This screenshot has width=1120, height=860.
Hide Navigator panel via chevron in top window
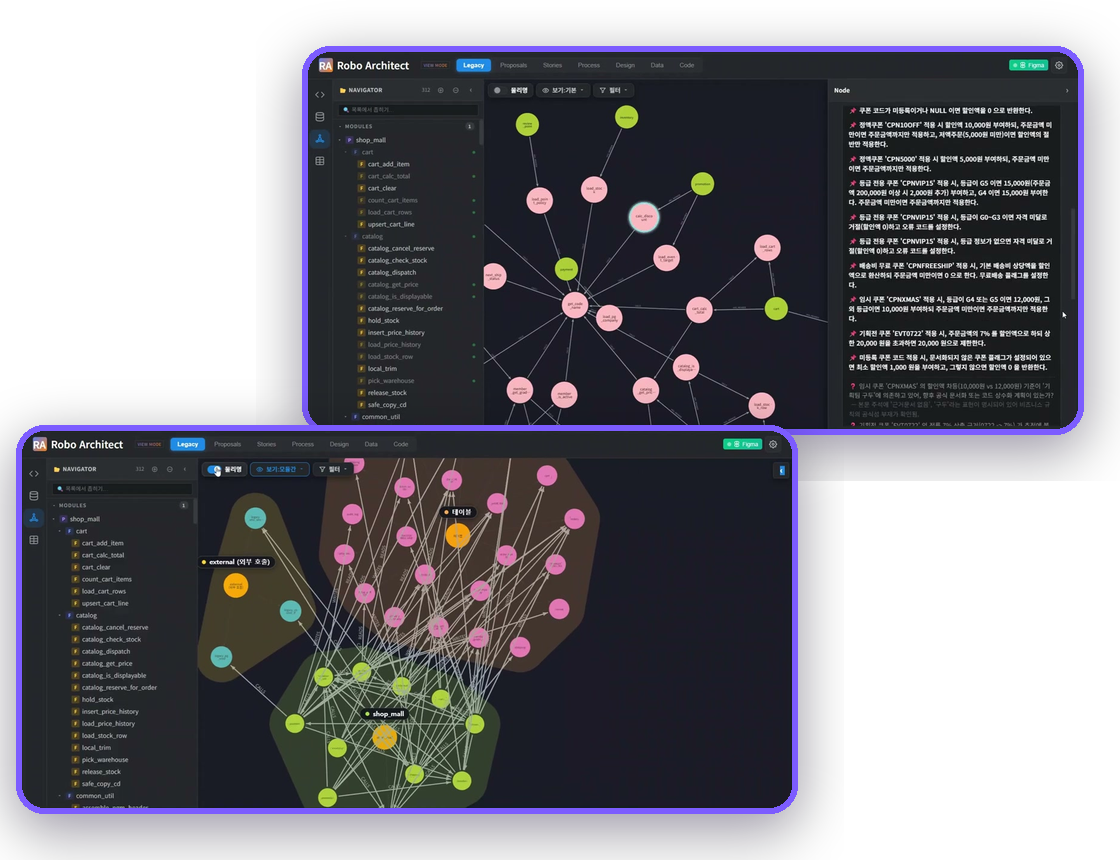(471, 90)
